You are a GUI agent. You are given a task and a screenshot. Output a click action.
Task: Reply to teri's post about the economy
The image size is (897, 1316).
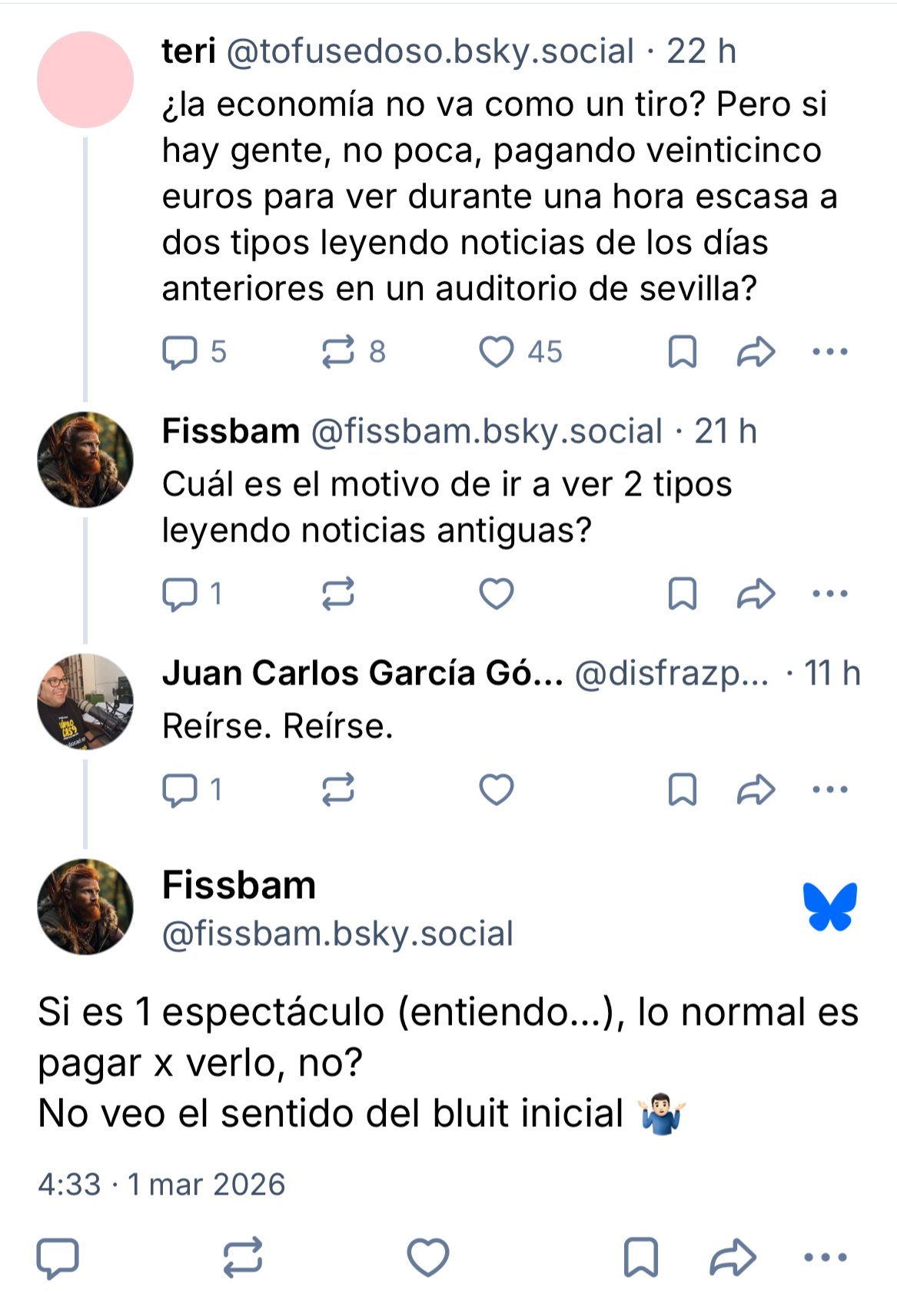(x=180, y=353)
